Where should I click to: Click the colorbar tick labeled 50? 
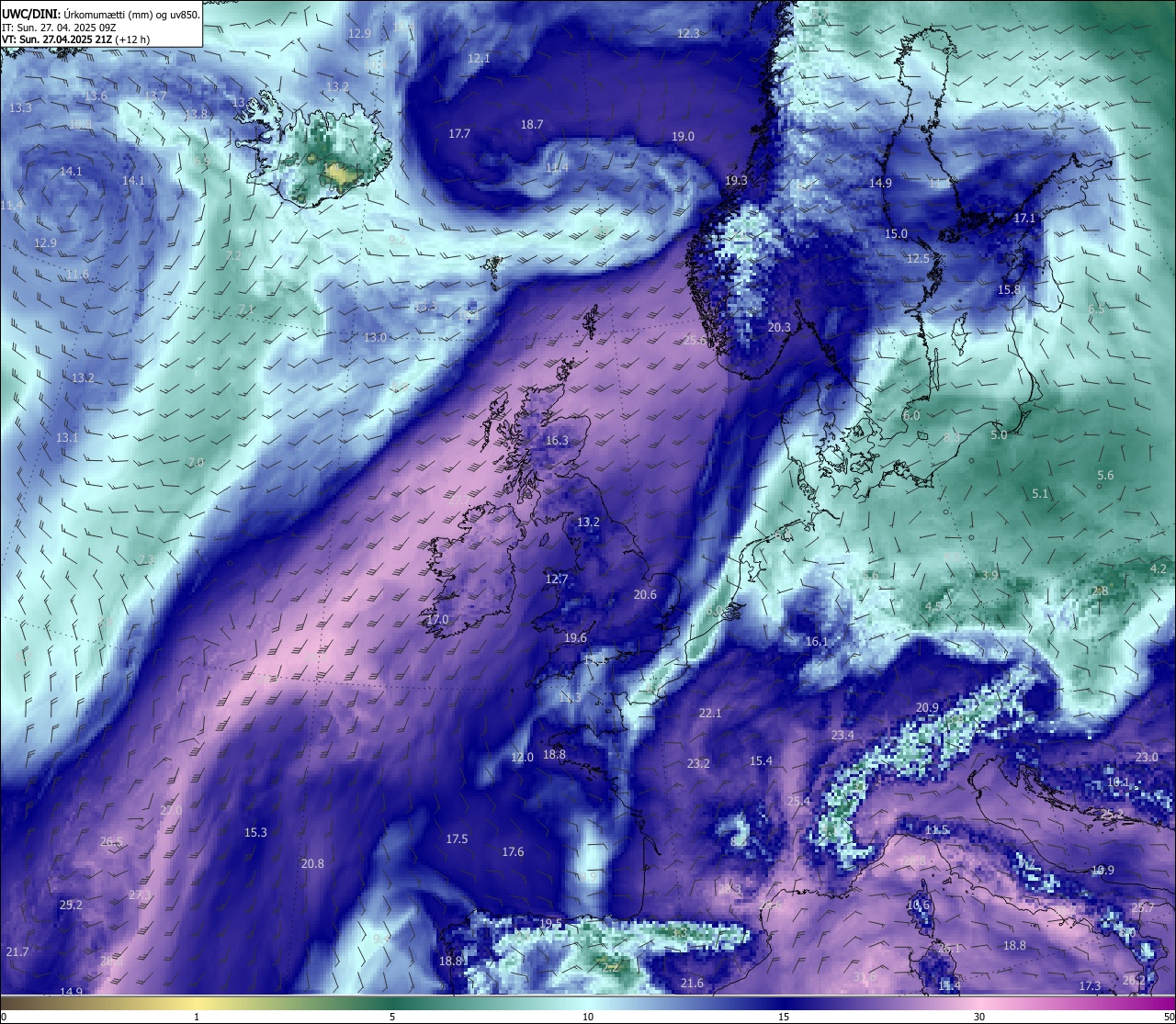(x=1168, y=1017)
